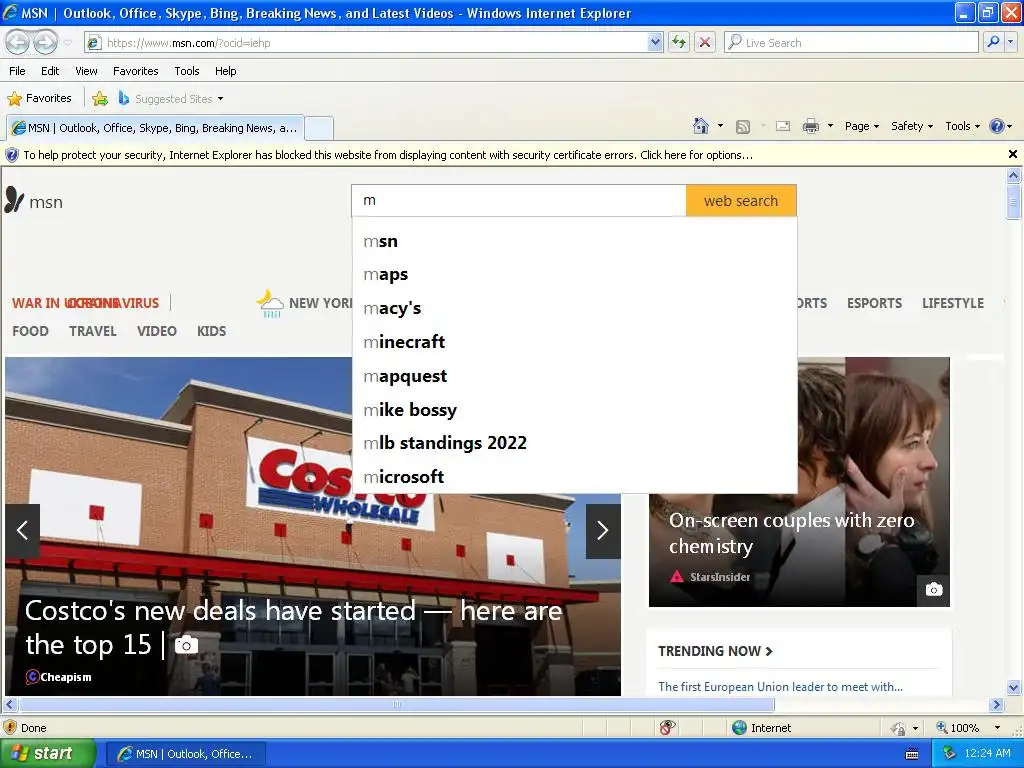
Task: Open the Favorites menu
Action: point(136,71)
